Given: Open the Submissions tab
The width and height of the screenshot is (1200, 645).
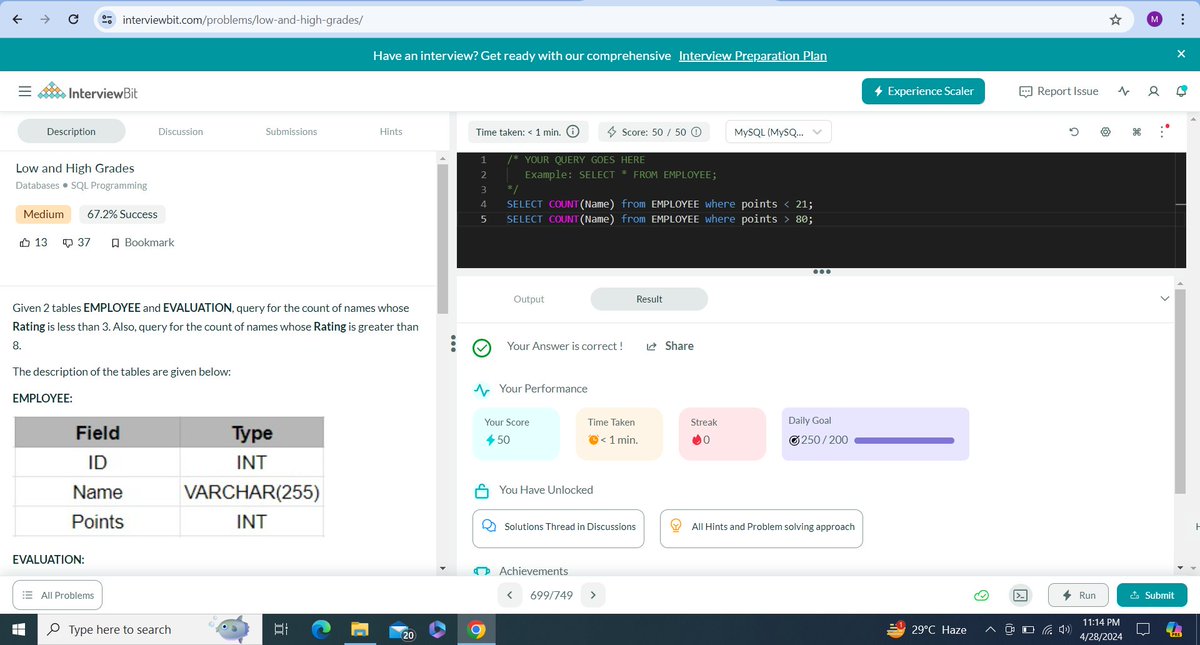Looking at the screenshot, I should click(x=291, y=131).
